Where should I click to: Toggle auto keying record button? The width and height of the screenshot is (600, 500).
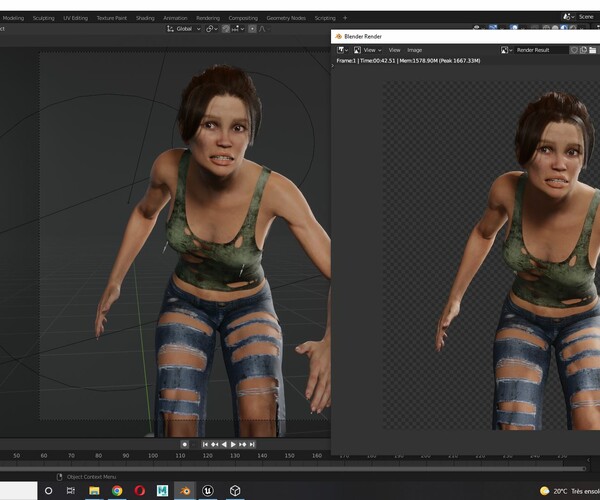[x=184, y=445]
